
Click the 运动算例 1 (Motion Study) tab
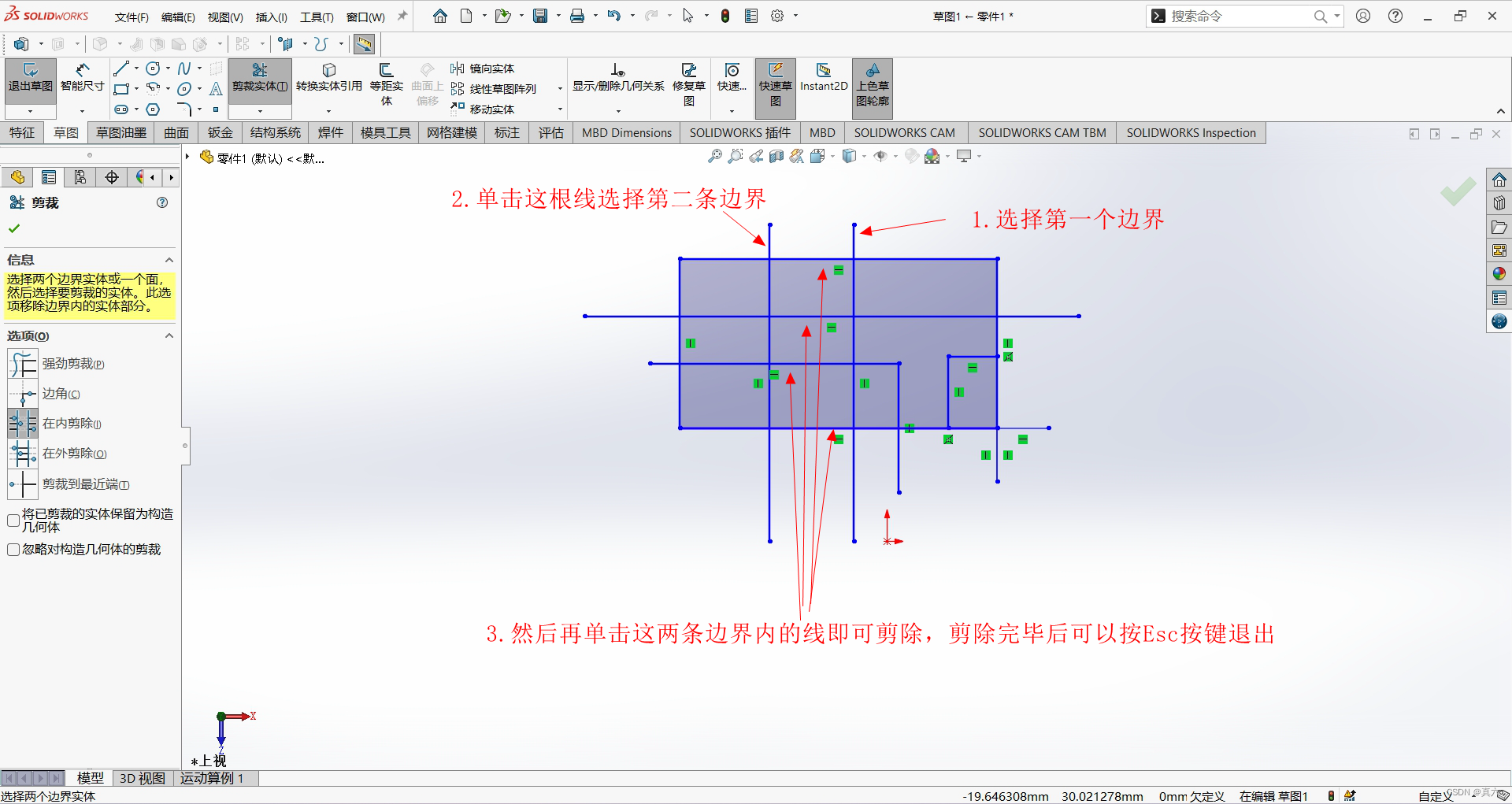point(212,778)
